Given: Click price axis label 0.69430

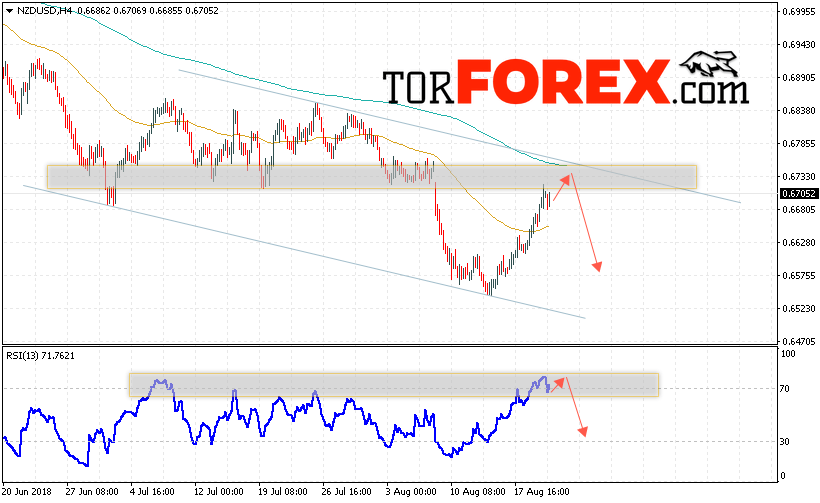Looking at the screenshot, I should [799, 44].
